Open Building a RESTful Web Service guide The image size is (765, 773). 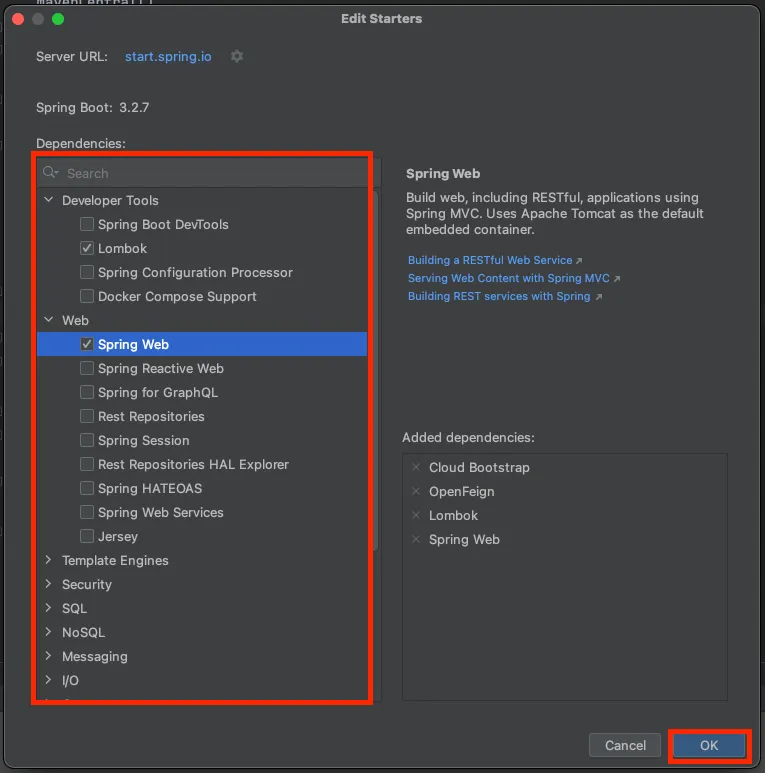click(490, 260)
